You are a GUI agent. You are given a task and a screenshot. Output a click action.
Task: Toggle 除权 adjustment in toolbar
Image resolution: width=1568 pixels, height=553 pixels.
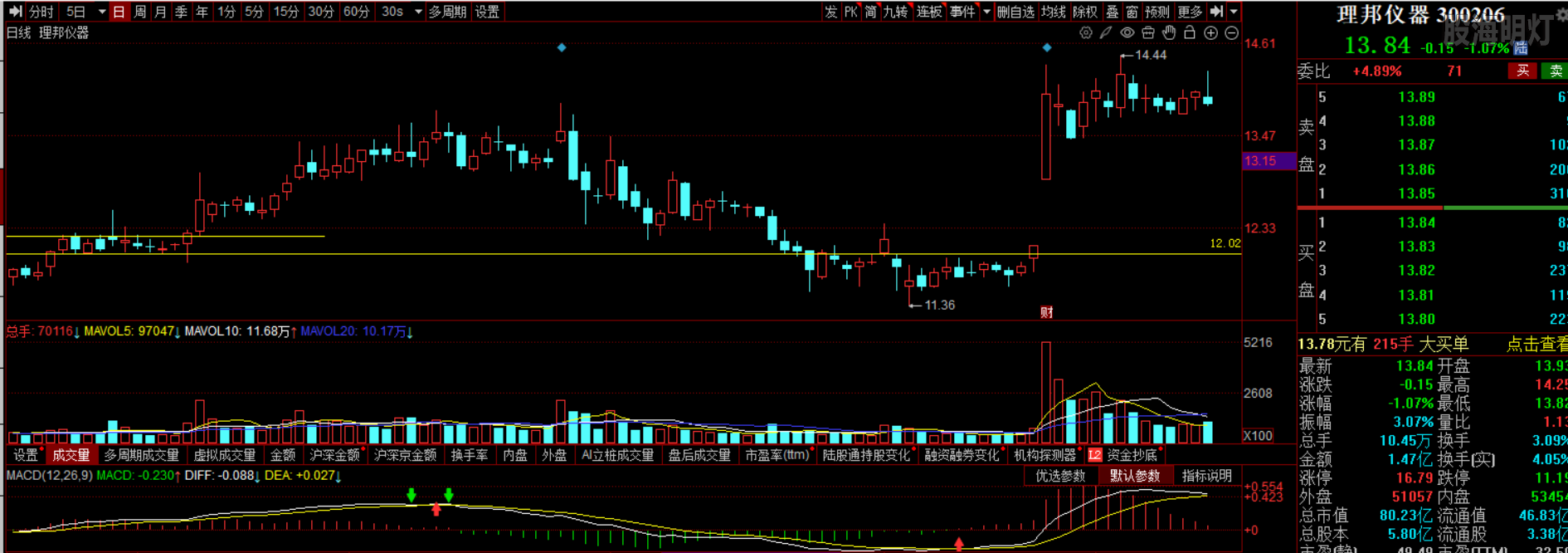point(1084,12)
